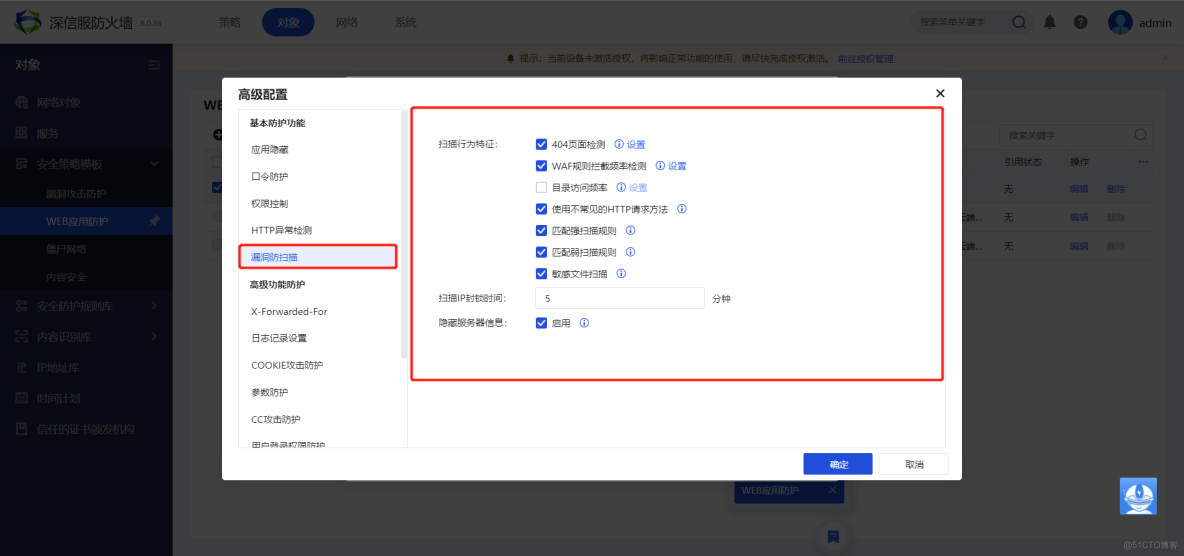This screenshot has height=556, width=1184.
Task: Expand the 内容识别库 sidebar group
Action: pyautogui.click(x=154, y=336)
